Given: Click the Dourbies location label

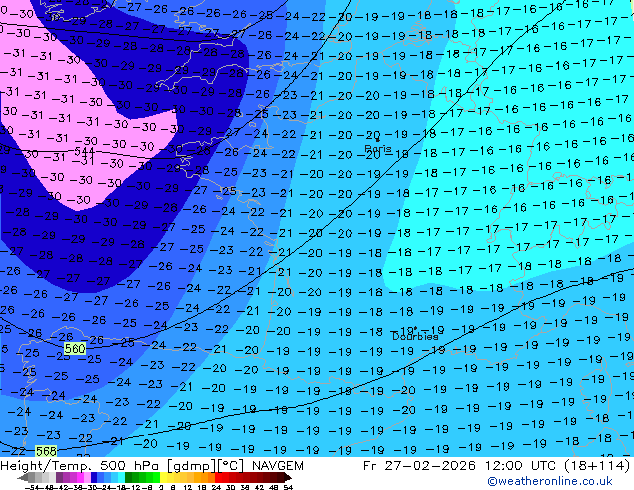Looking at the screenshot, I should [415, 336].
